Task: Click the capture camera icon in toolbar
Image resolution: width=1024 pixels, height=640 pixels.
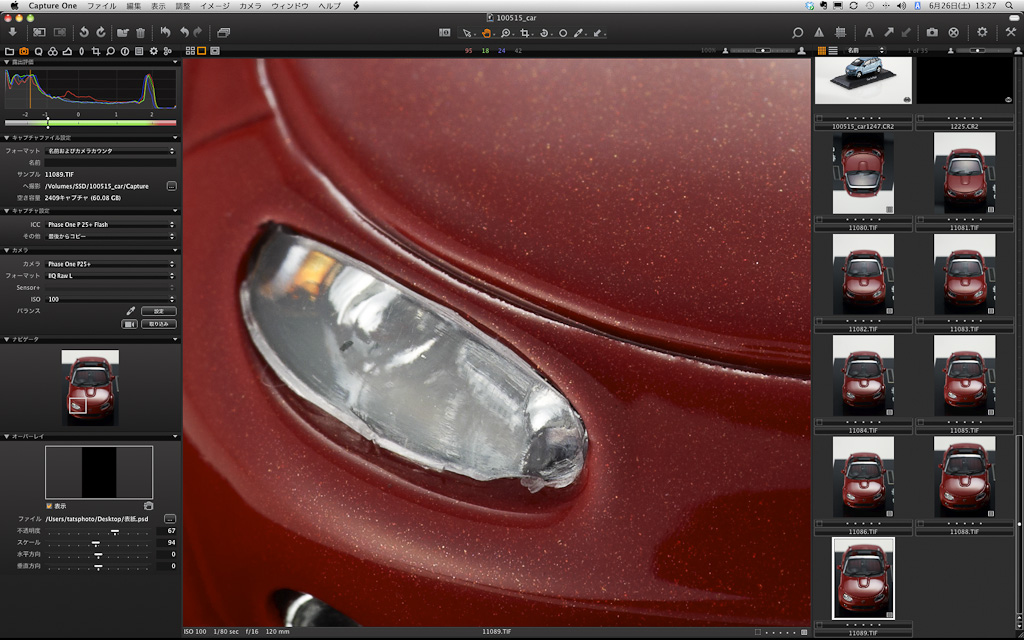Action: (932, 33)
